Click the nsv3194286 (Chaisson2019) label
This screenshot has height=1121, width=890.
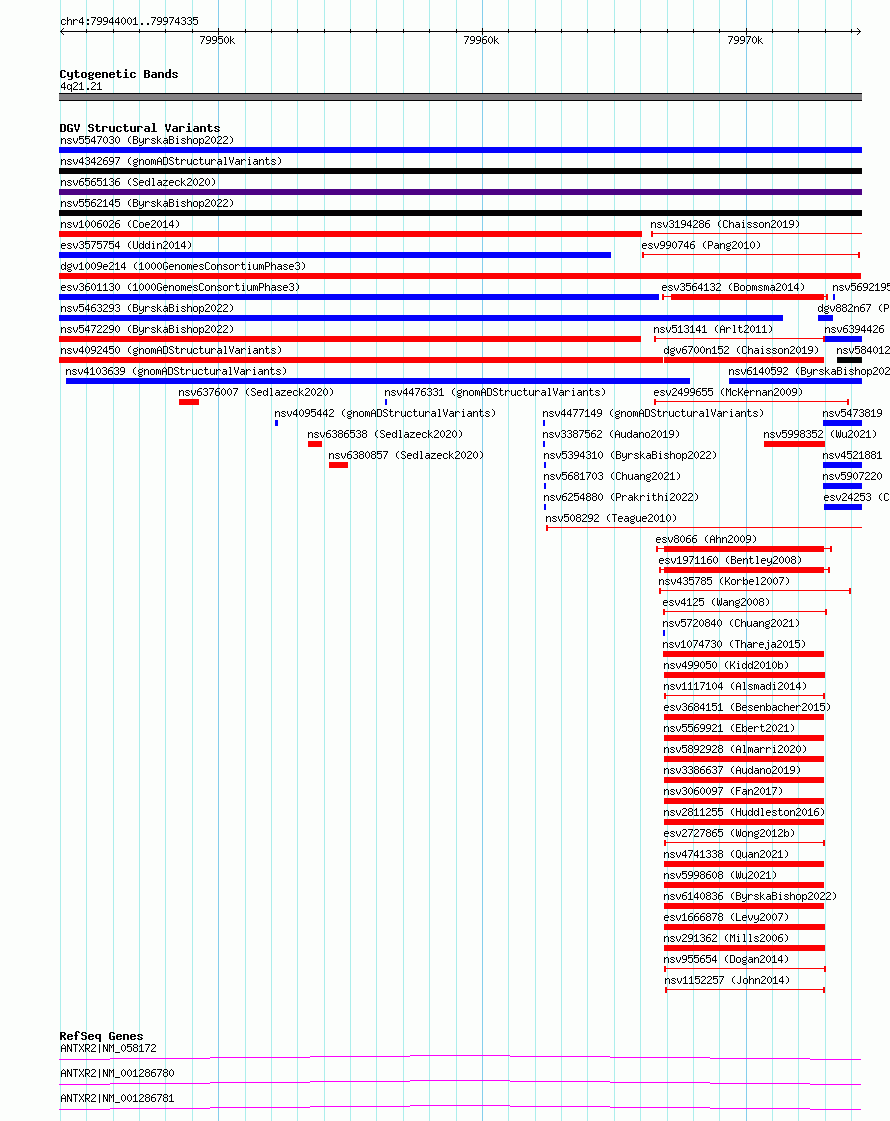point(725,224)
